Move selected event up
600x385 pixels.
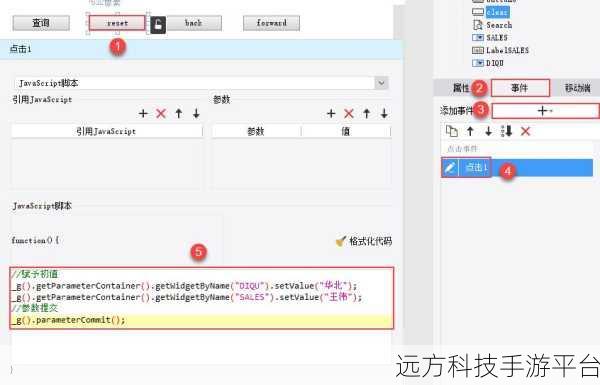click(470, 131)
